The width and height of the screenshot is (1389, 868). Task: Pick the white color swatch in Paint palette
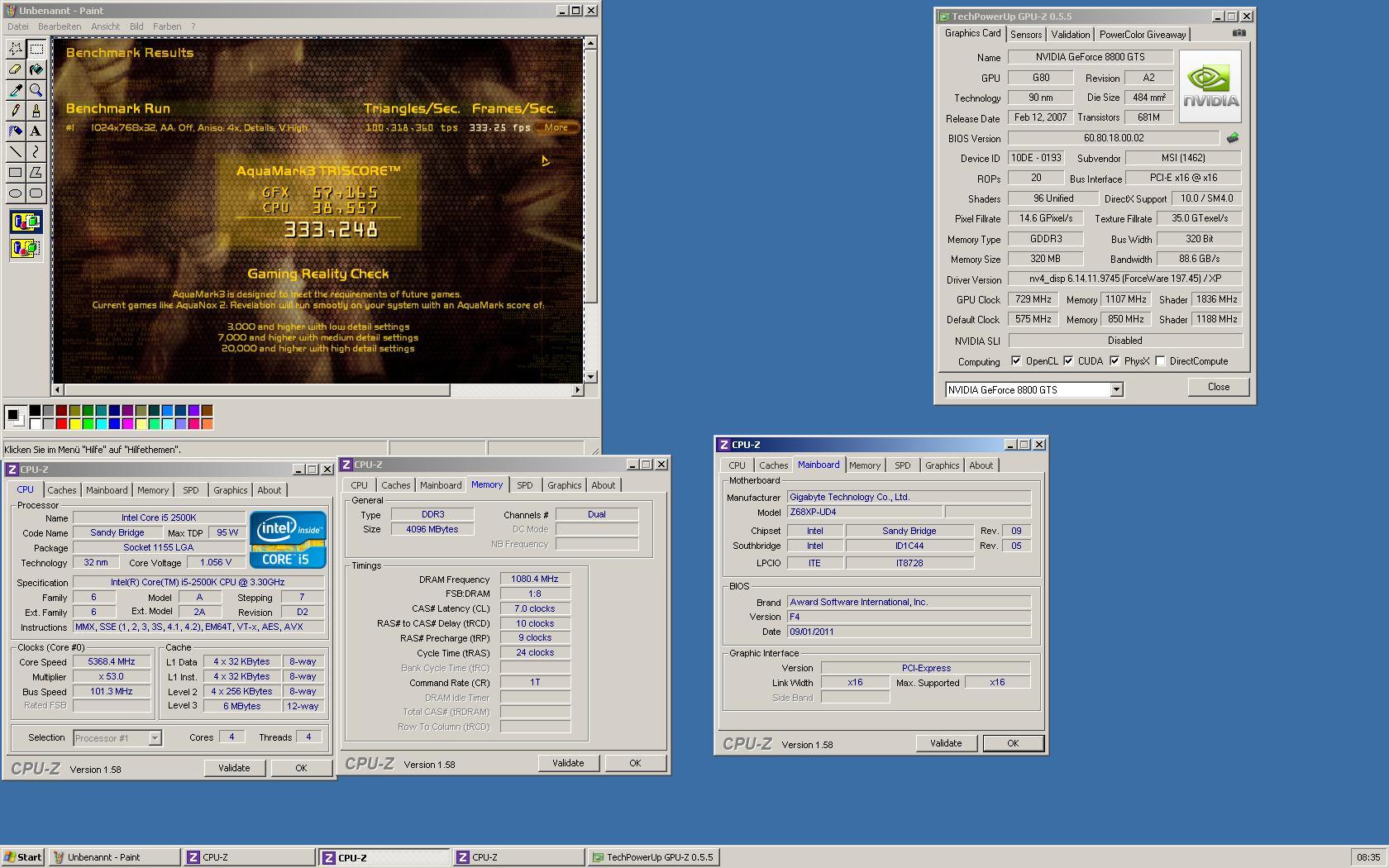point(35,424)
